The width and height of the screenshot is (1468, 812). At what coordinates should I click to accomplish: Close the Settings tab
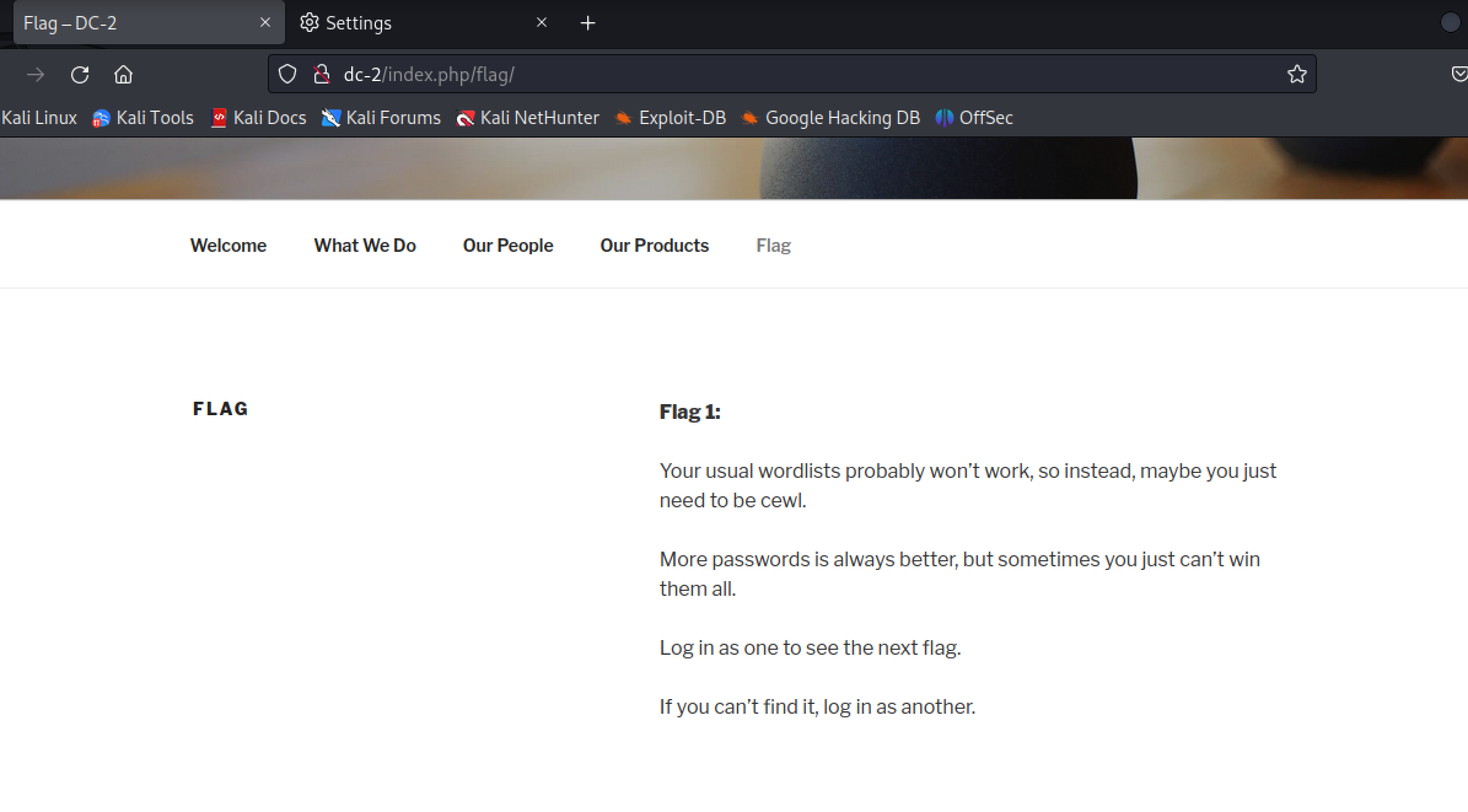[x=541, y=23]
